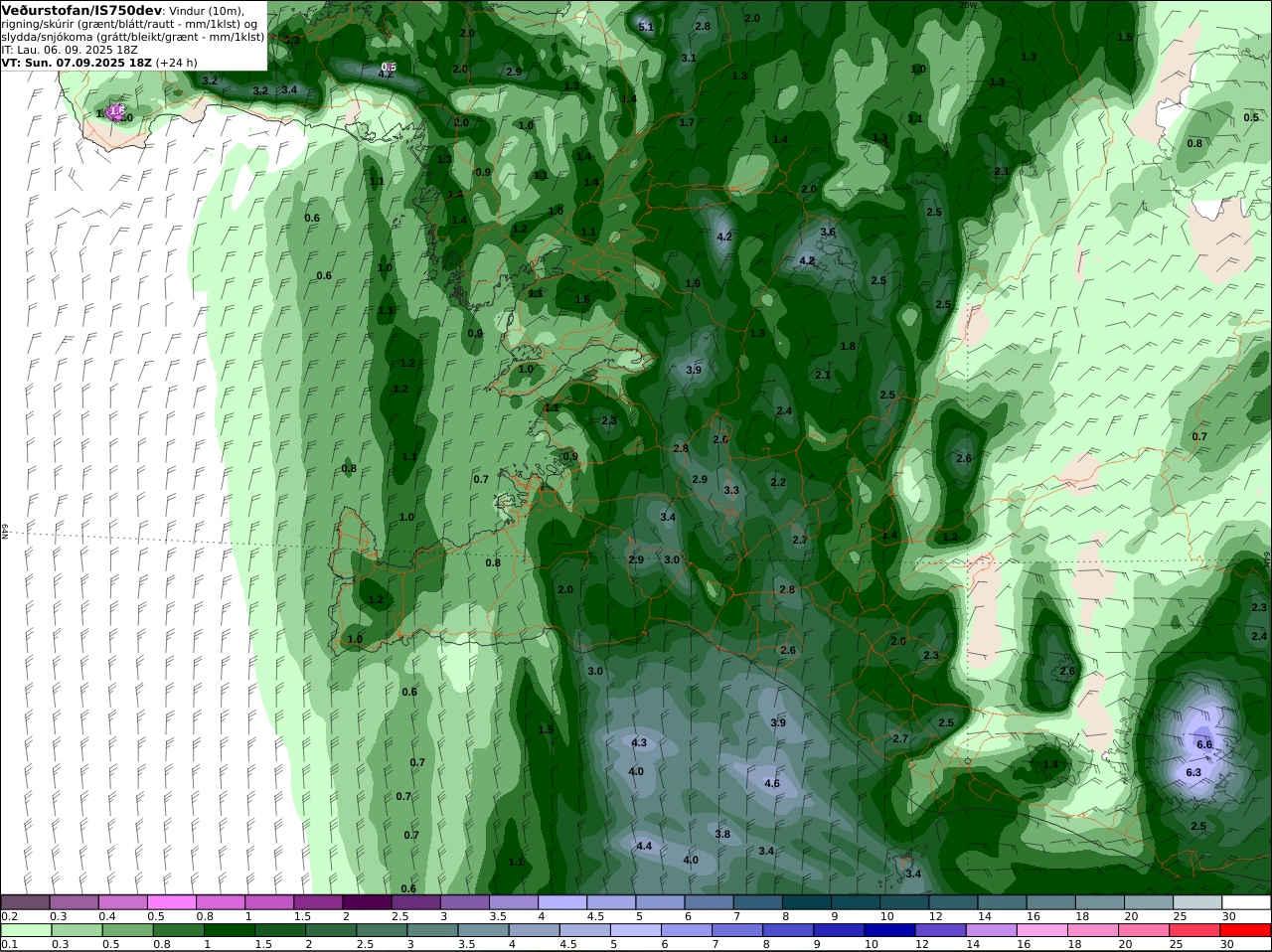The image size is (1272, 952).
Task: Click the 3.3 precipitation value on the map
Action: pyautogui.click(x=731, y=490)
